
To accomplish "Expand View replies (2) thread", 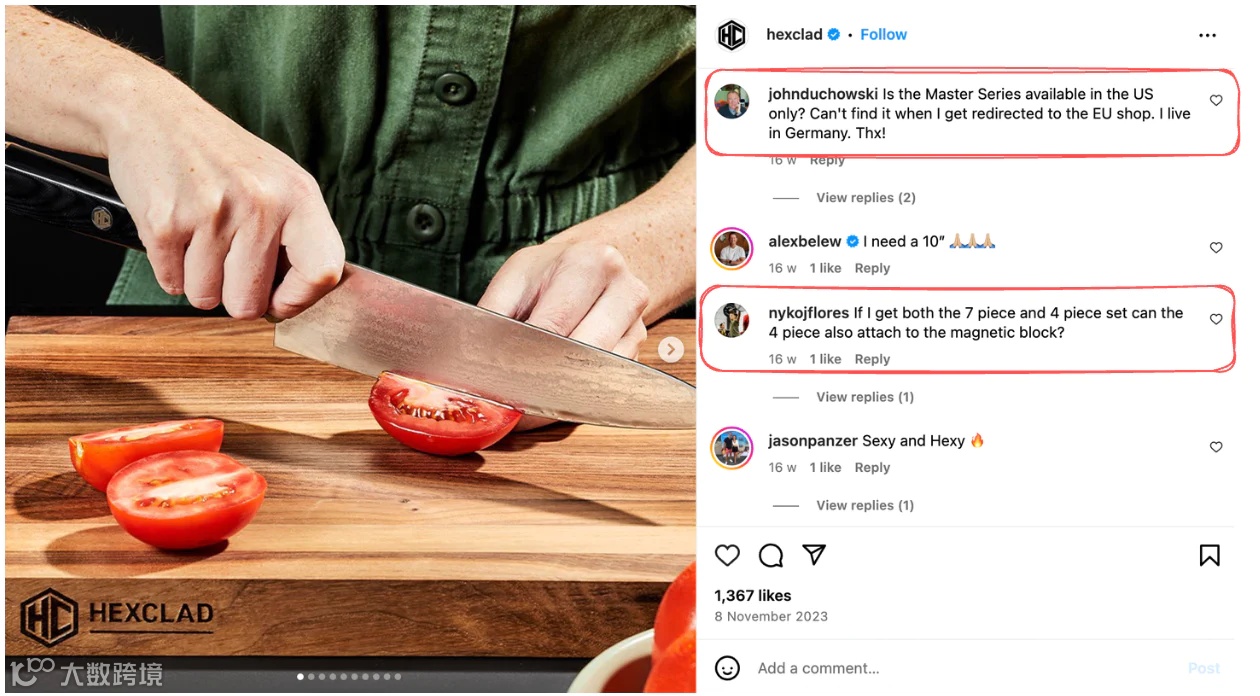I will coord(865,198).
